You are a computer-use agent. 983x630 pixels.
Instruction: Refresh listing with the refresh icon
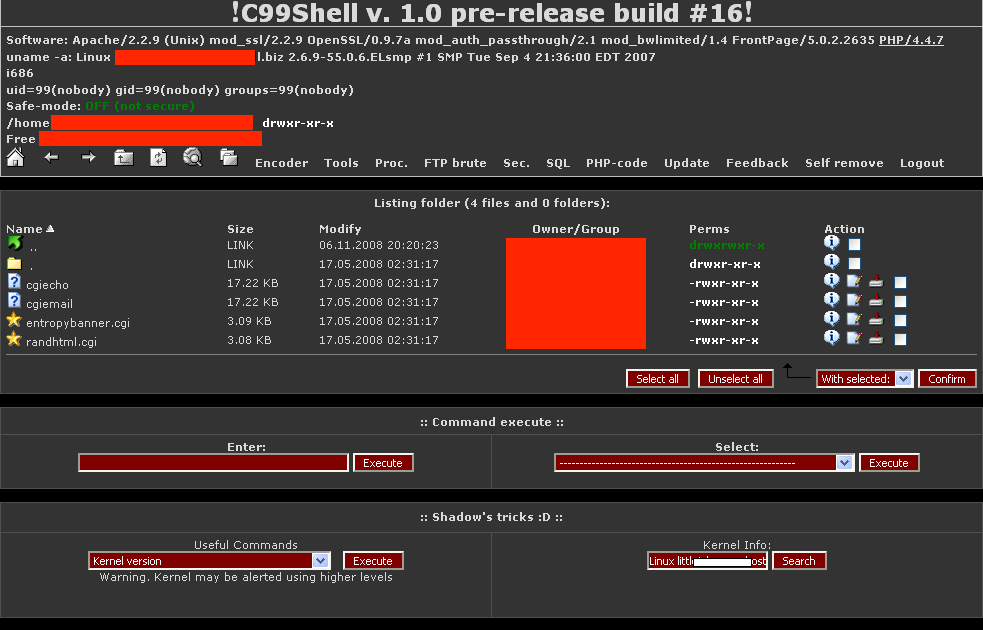(158, 157)
